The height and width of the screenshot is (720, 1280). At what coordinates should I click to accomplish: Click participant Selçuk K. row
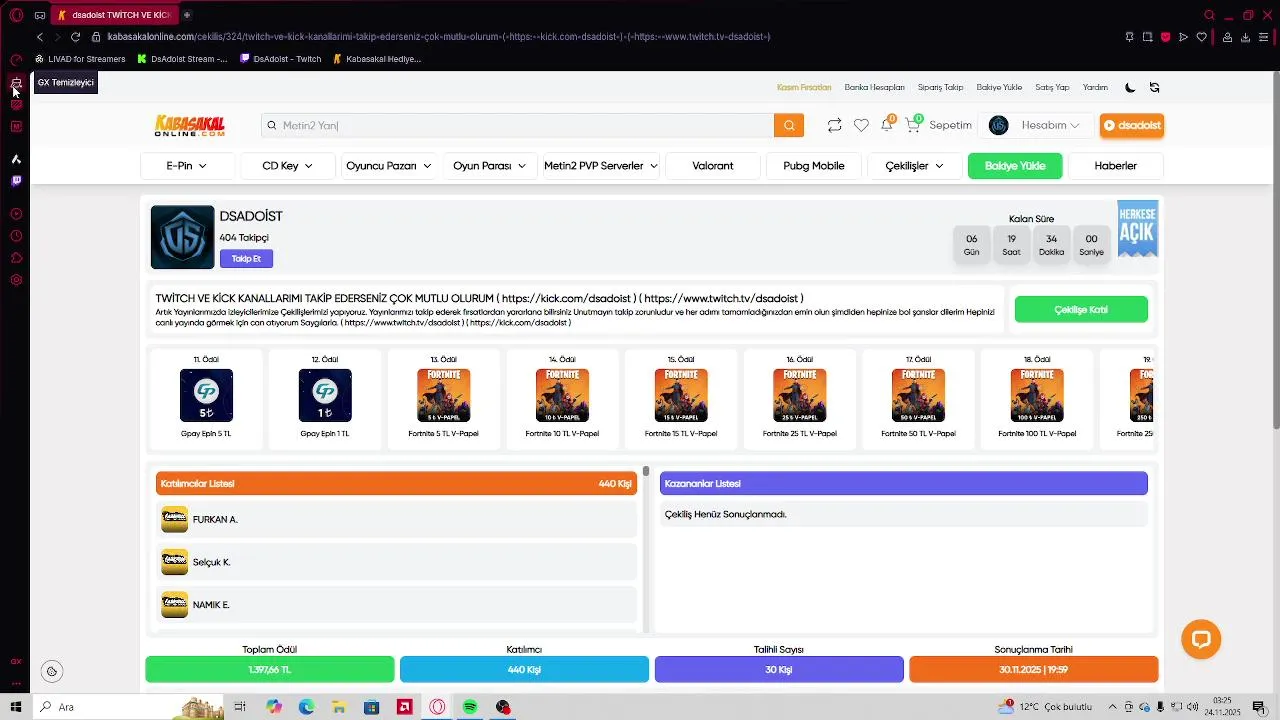[x=397, y=562]
